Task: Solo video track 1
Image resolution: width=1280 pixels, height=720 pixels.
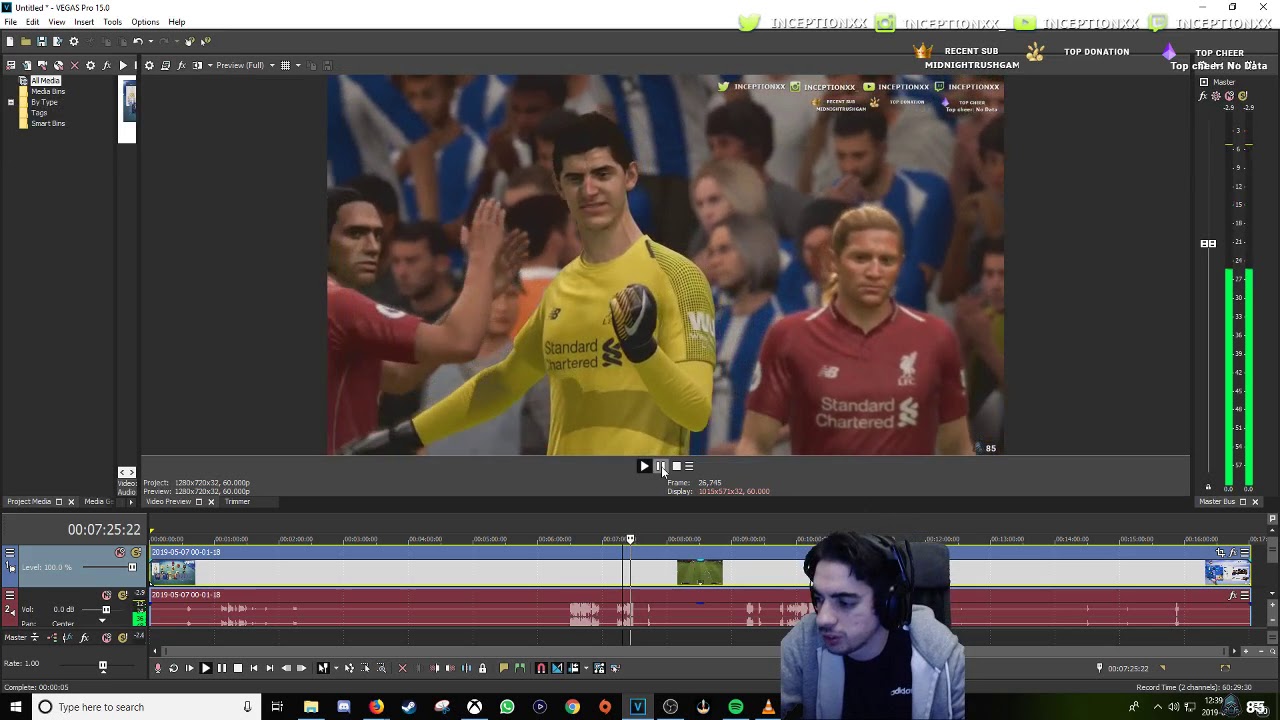Action: 136,552
